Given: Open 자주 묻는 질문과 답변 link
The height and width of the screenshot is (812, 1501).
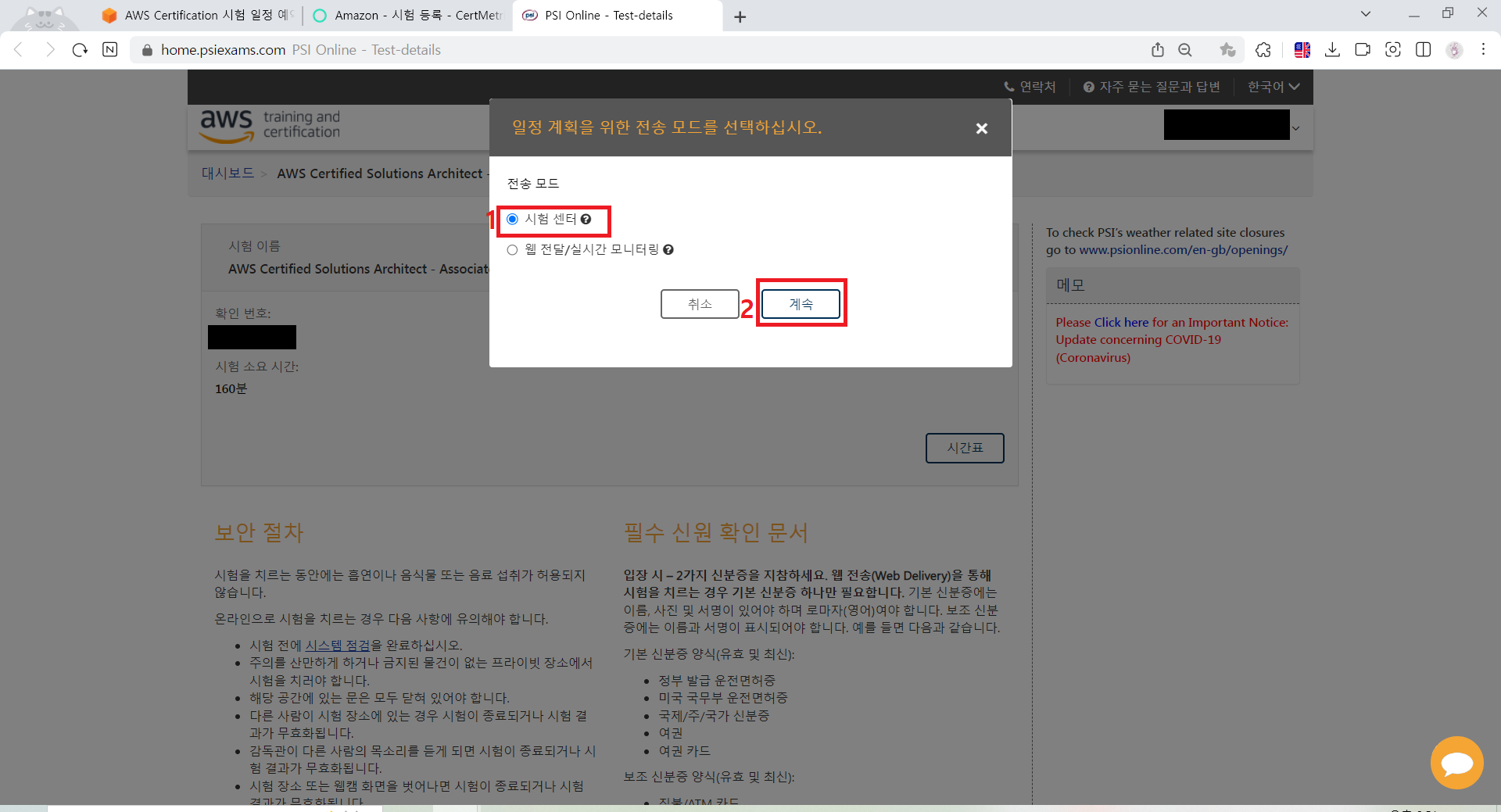Looking at the screenshot, I should click(x=1152, y=87).
